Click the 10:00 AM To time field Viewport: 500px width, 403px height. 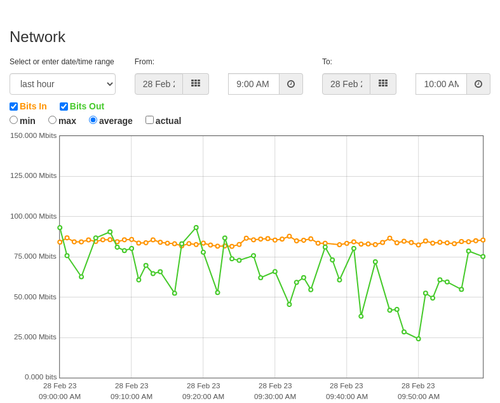441,84
